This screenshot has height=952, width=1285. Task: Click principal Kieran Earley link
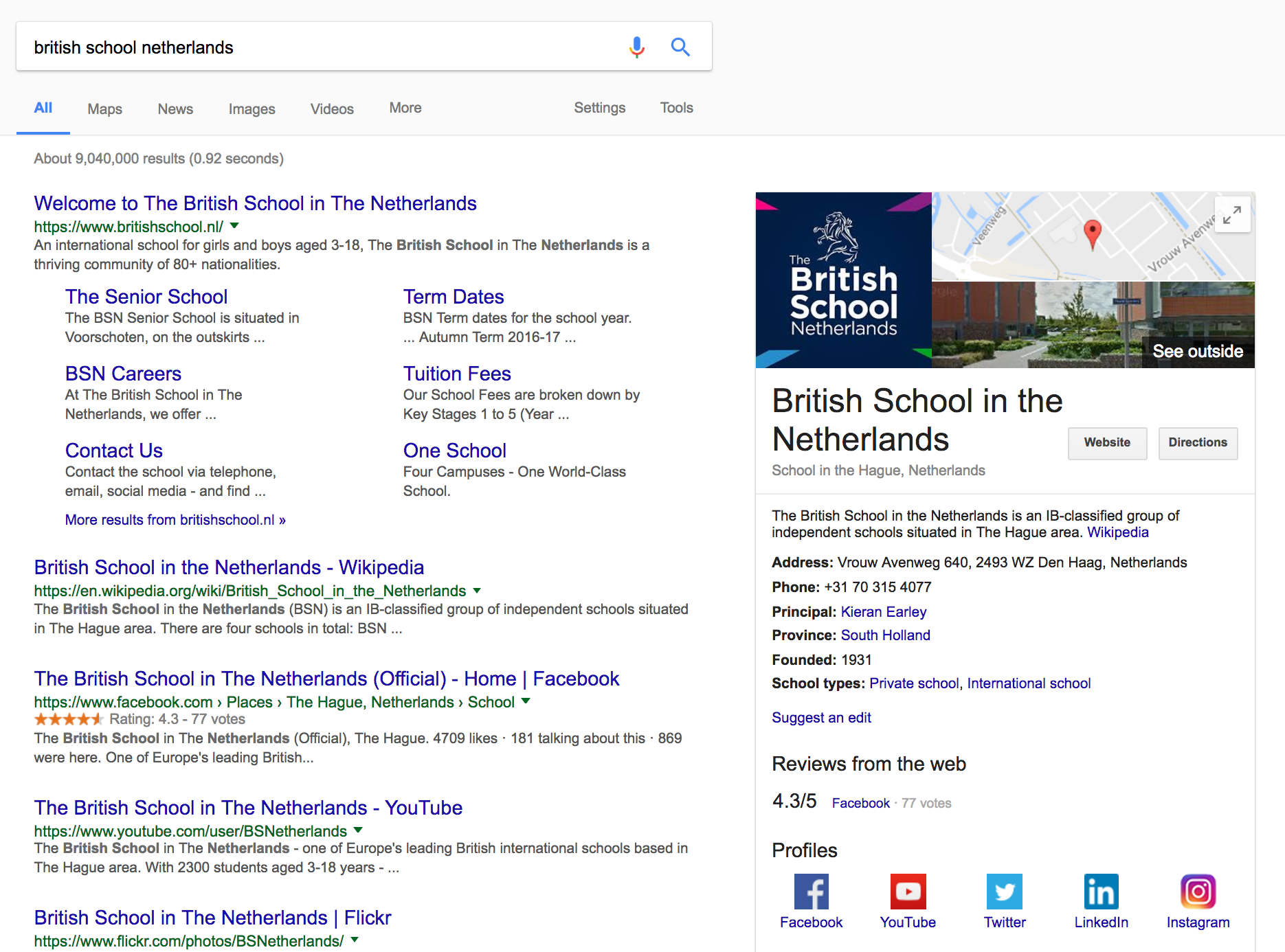[884, 612]
